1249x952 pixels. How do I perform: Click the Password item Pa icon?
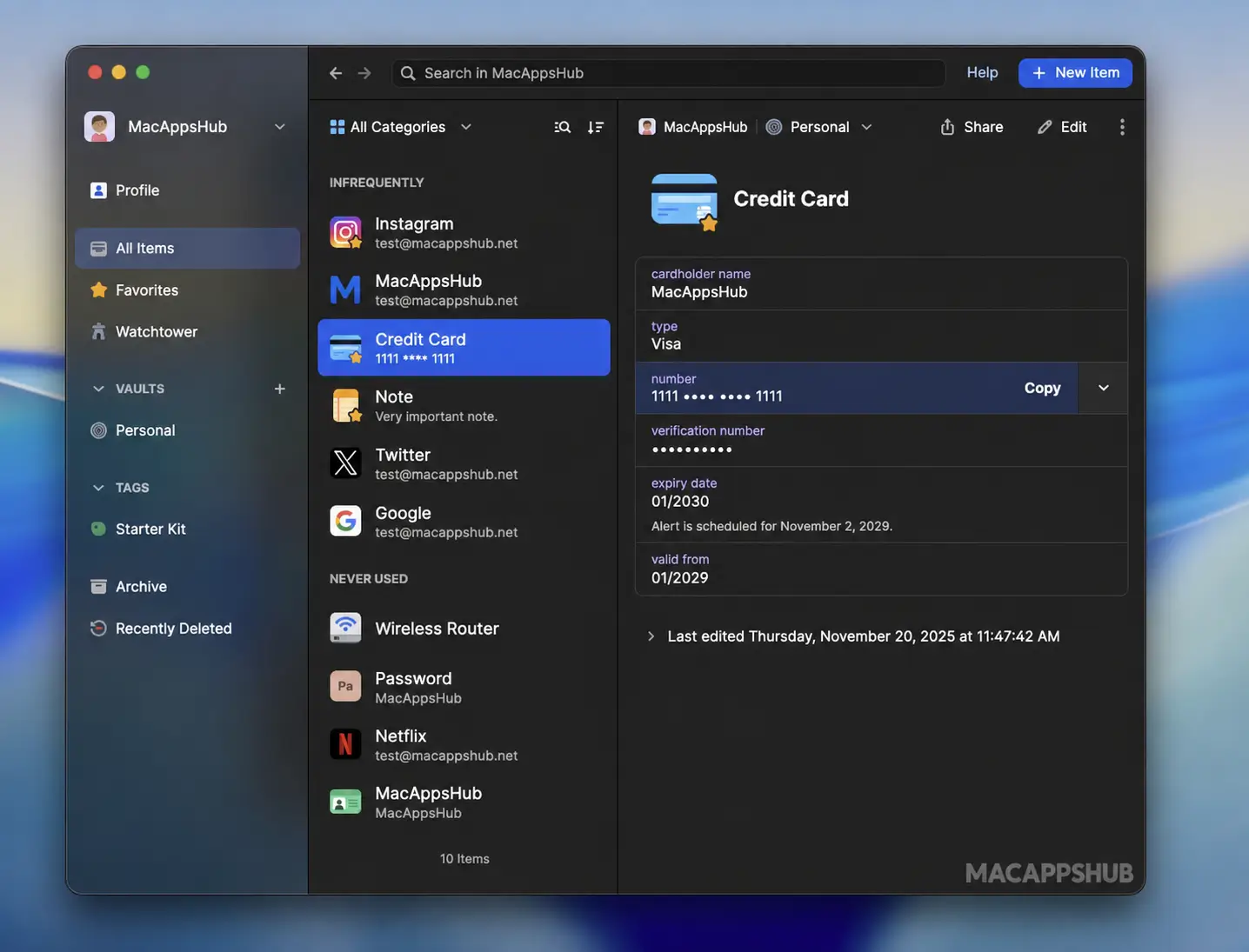coord(345,686)
